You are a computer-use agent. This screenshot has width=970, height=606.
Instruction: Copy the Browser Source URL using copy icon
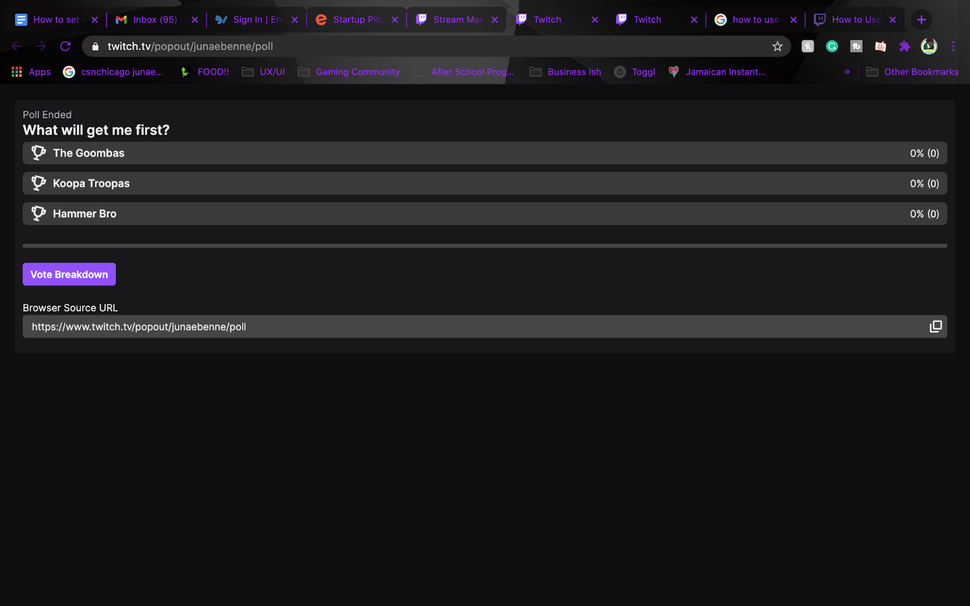click(936, 326)
